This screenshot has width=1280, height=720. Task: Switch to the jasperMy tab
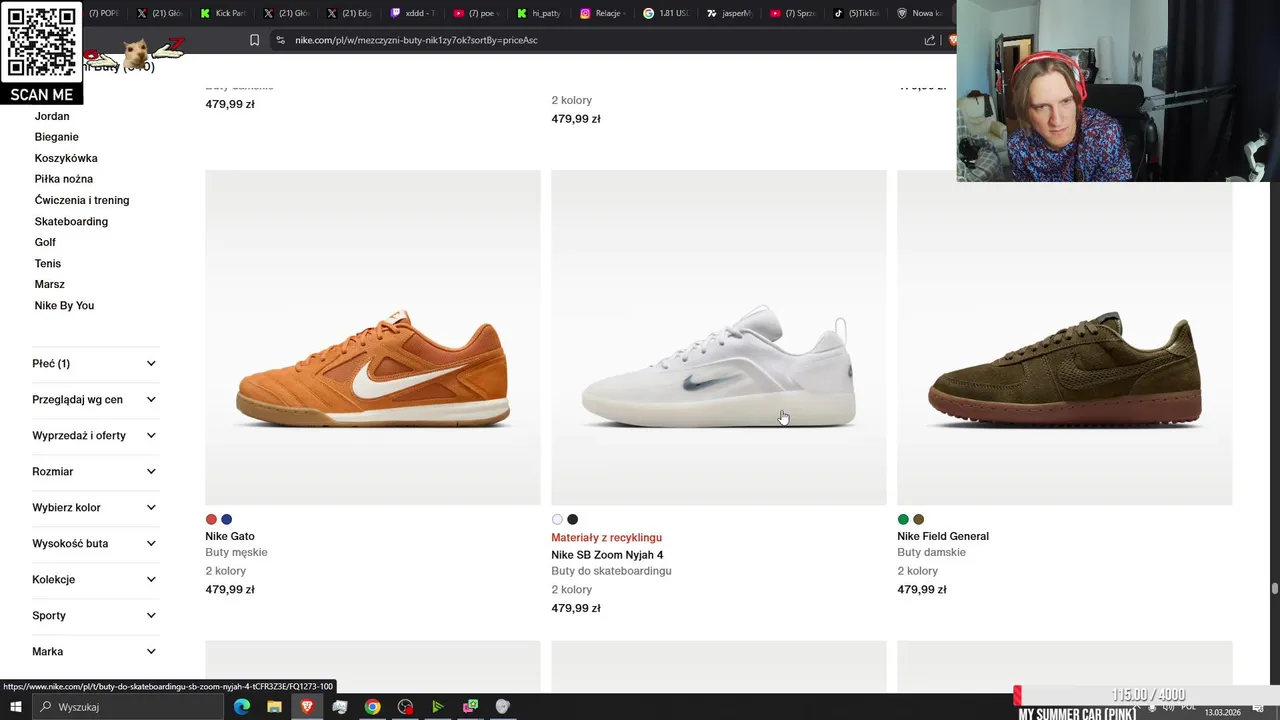(729, 13)
